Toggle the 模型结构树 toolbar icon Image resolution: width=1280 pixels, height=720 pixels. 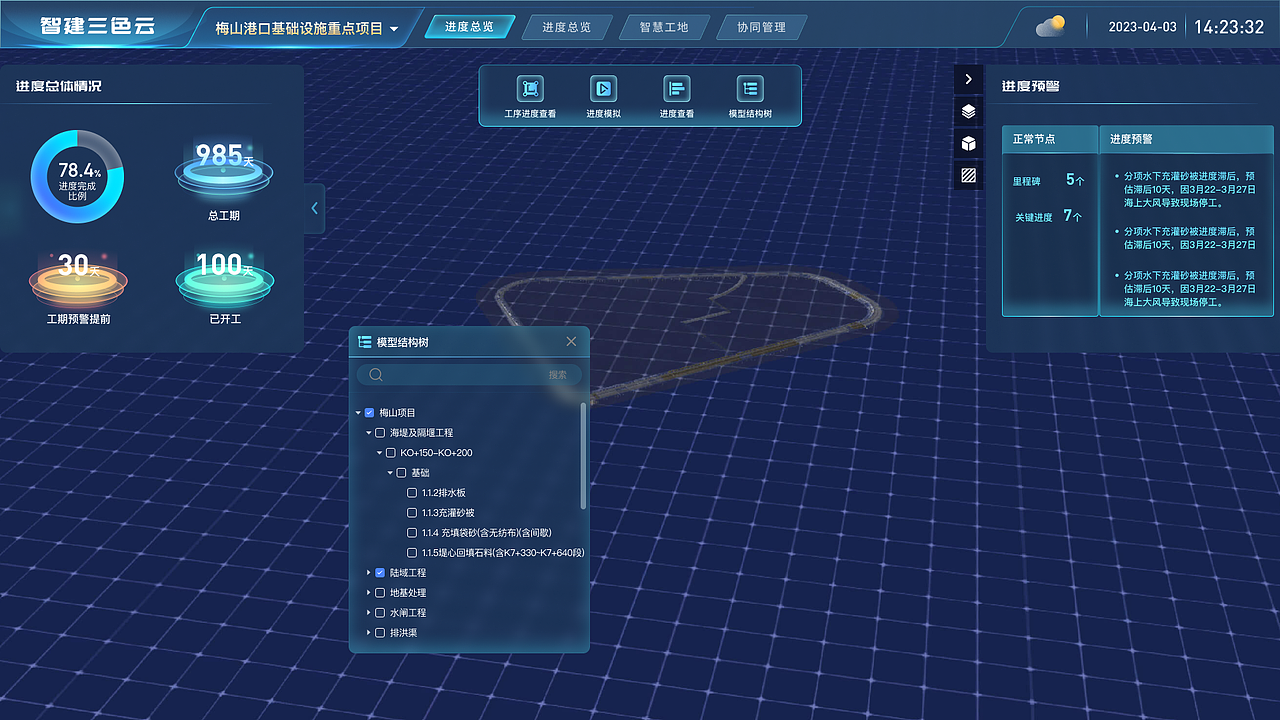(750, 88)
